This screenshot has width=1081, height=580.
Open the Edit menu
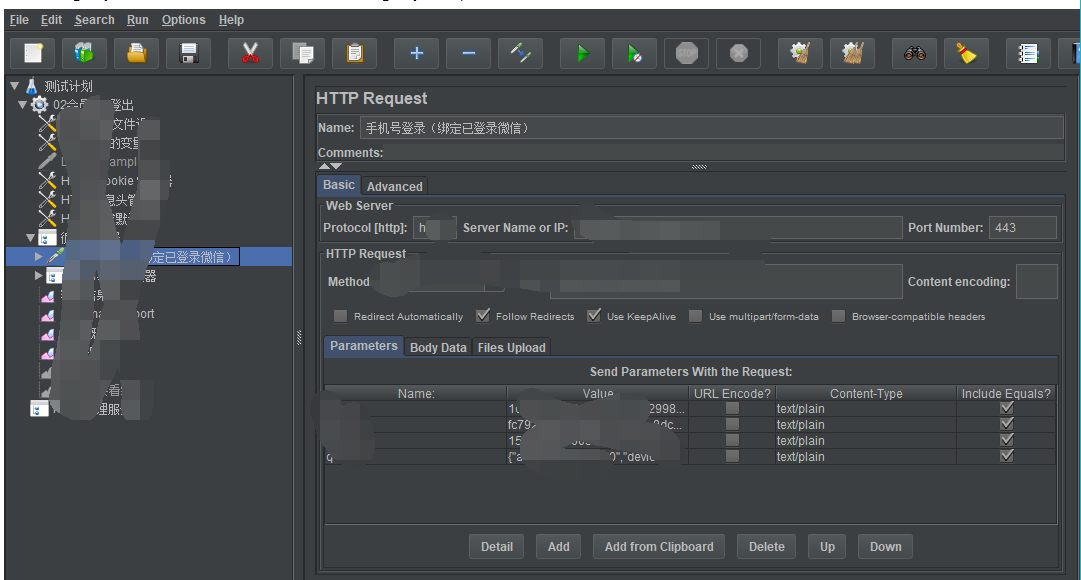tap(51, 20)
